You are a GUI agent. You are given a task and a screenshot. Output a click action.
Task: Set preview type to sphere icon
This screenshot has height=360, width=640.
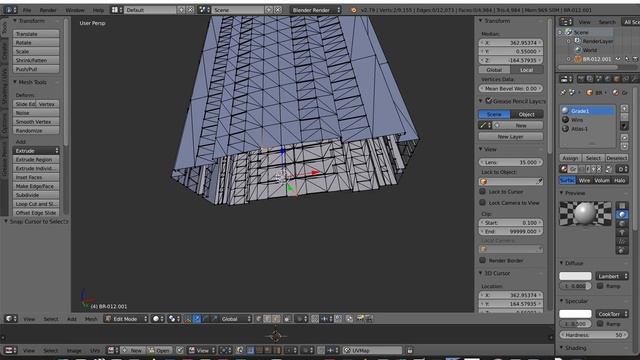622,215
